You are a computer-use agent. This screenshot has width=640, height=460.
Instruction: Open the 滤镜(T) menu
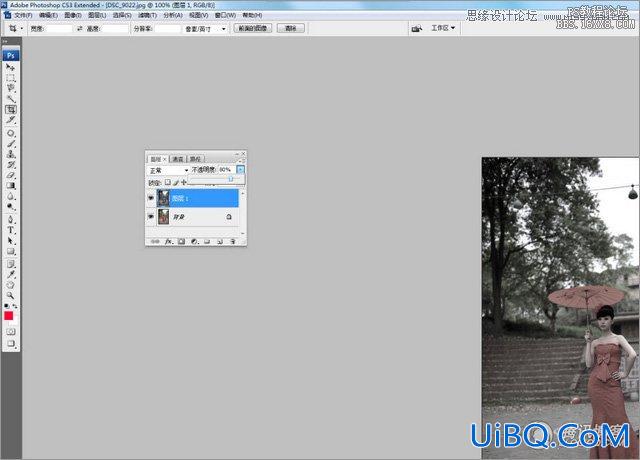click(147, 15)
